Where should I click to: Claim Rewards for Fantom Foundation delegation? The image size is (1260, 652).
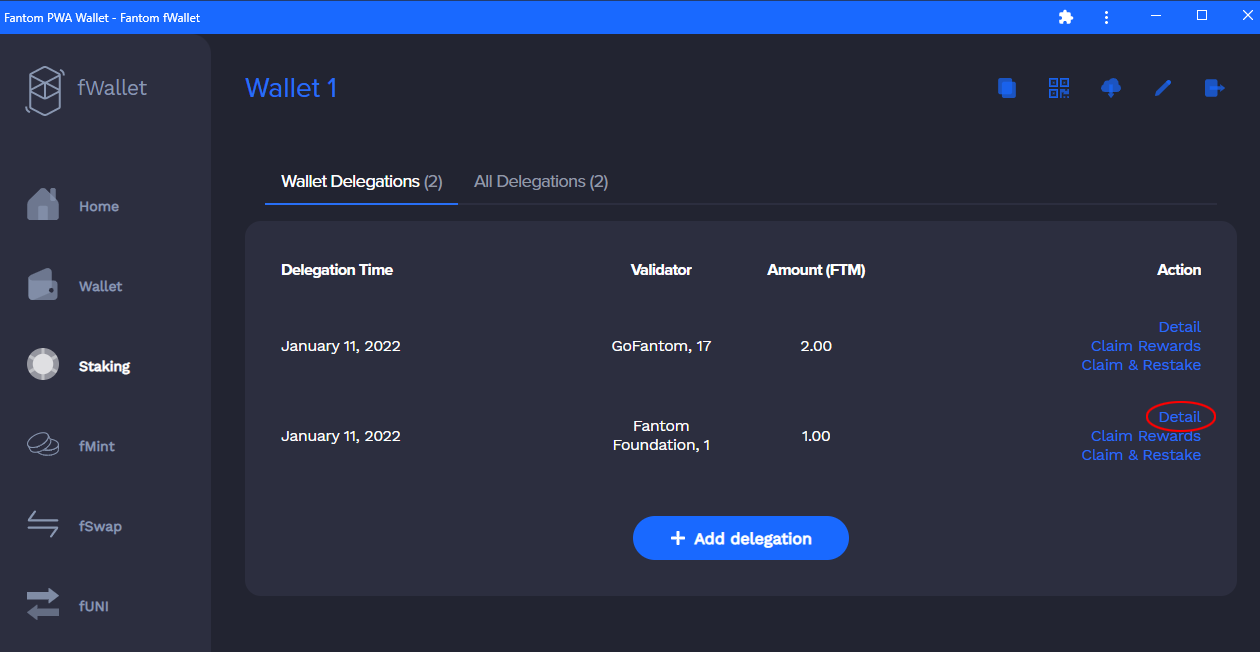(1146, 436)
